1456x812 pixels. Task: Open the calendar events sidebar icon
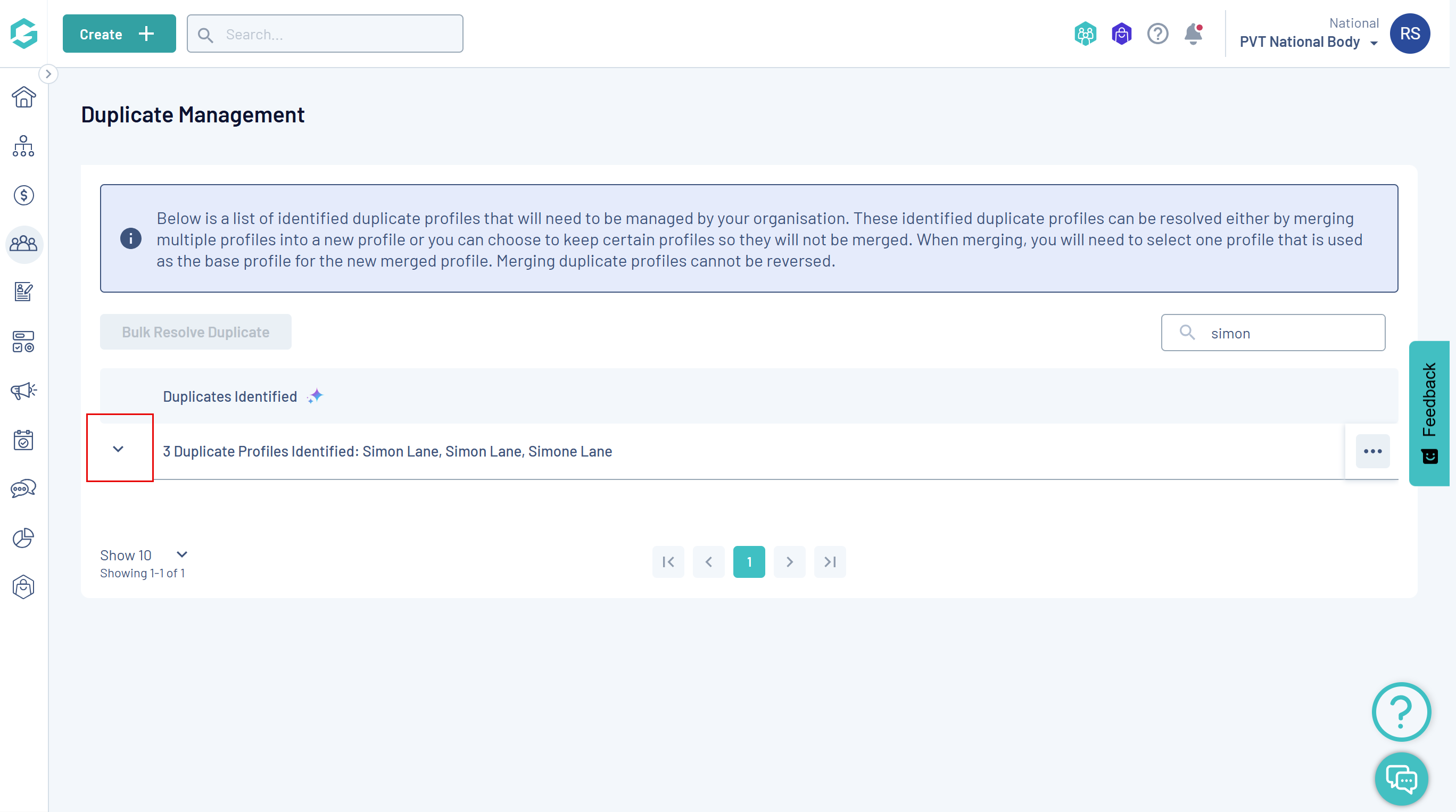pyautogui.click(x=23, y=440)
